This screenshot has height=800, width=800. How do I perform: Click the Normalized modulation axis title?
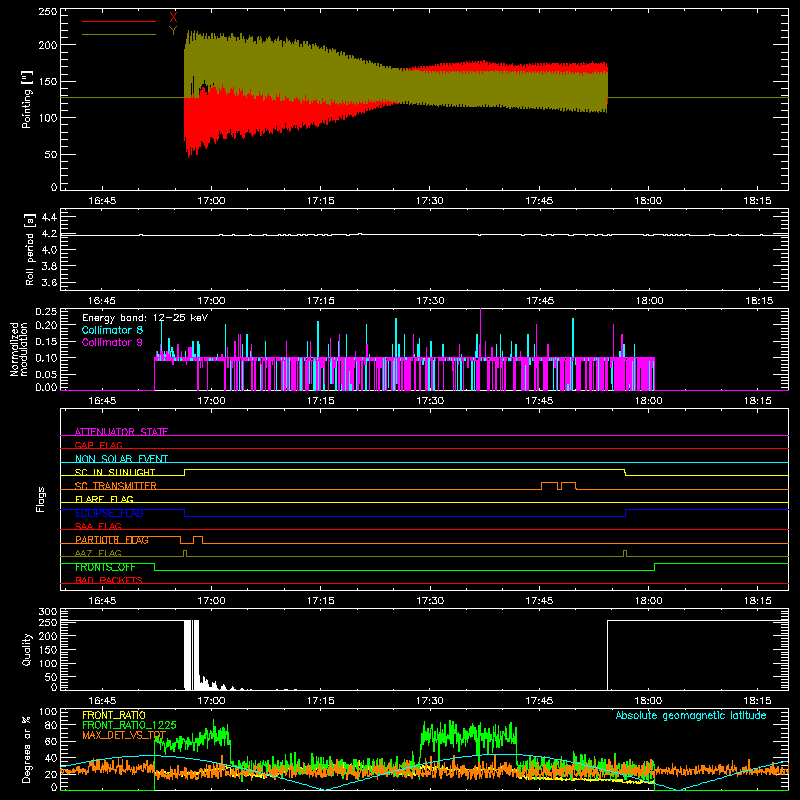tap(19, 349)
